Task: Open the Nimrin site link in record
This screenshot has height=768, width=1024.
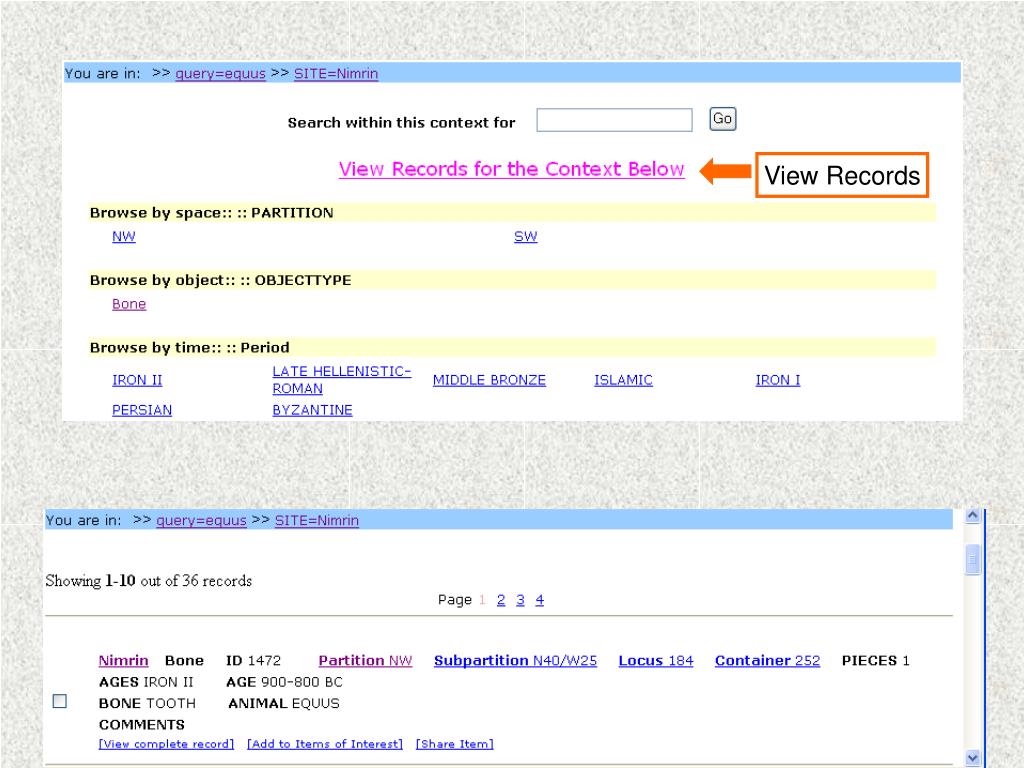Action: pos(123,660)
